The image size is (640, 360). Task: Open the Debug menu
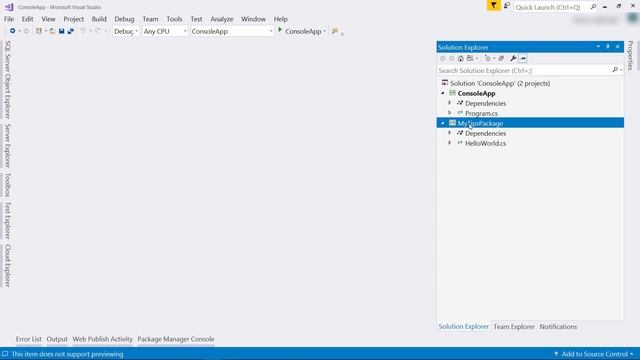point(124,19)
